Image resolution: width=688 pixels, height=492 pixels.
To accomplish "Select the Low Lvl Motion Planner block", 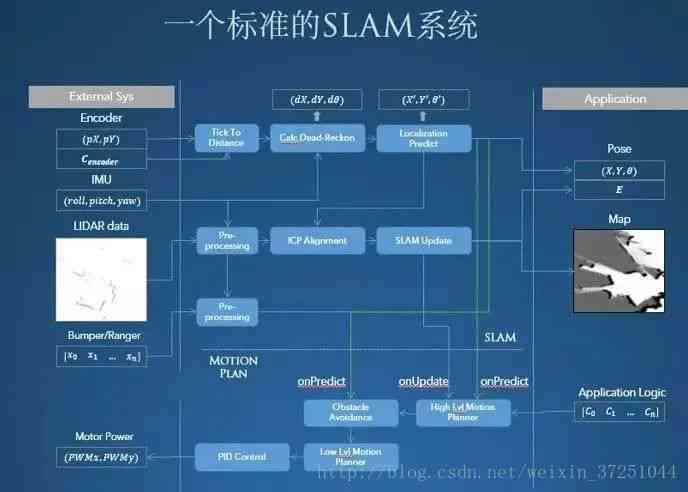I will click(351, 457).
